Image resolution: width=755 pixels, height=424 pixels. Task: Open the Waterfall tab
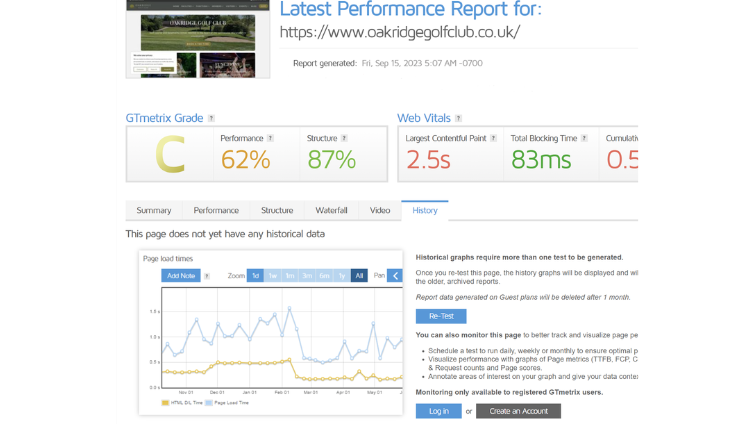(331, 210)
